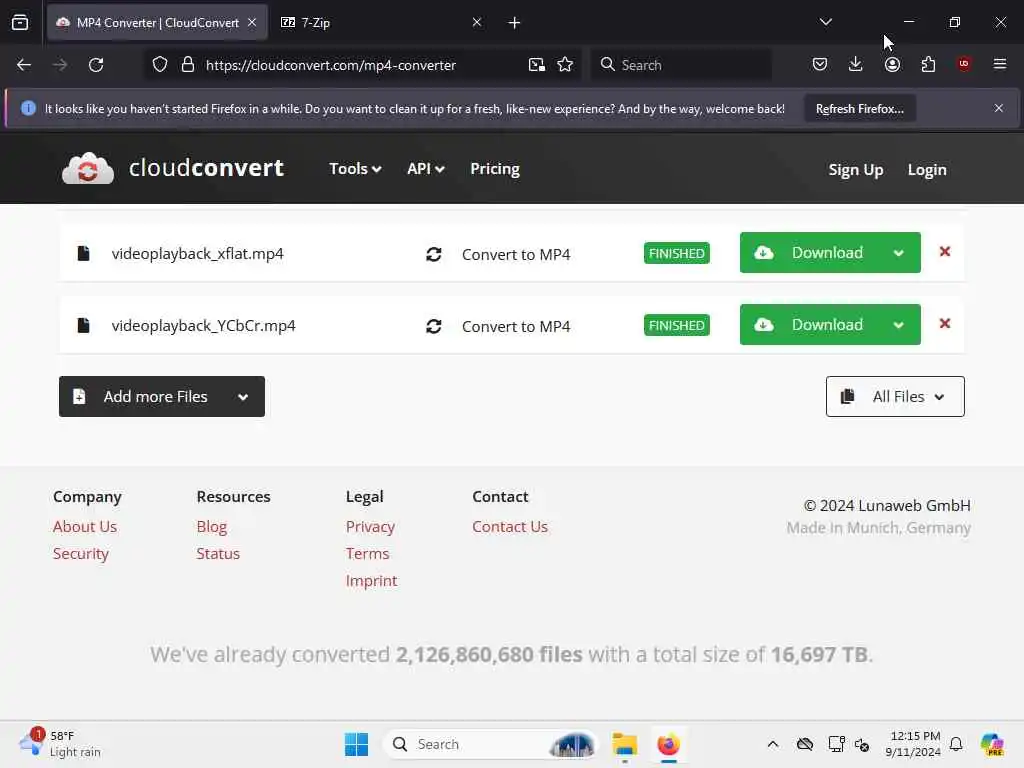Show hidden system tray icons

pos(773,744)
